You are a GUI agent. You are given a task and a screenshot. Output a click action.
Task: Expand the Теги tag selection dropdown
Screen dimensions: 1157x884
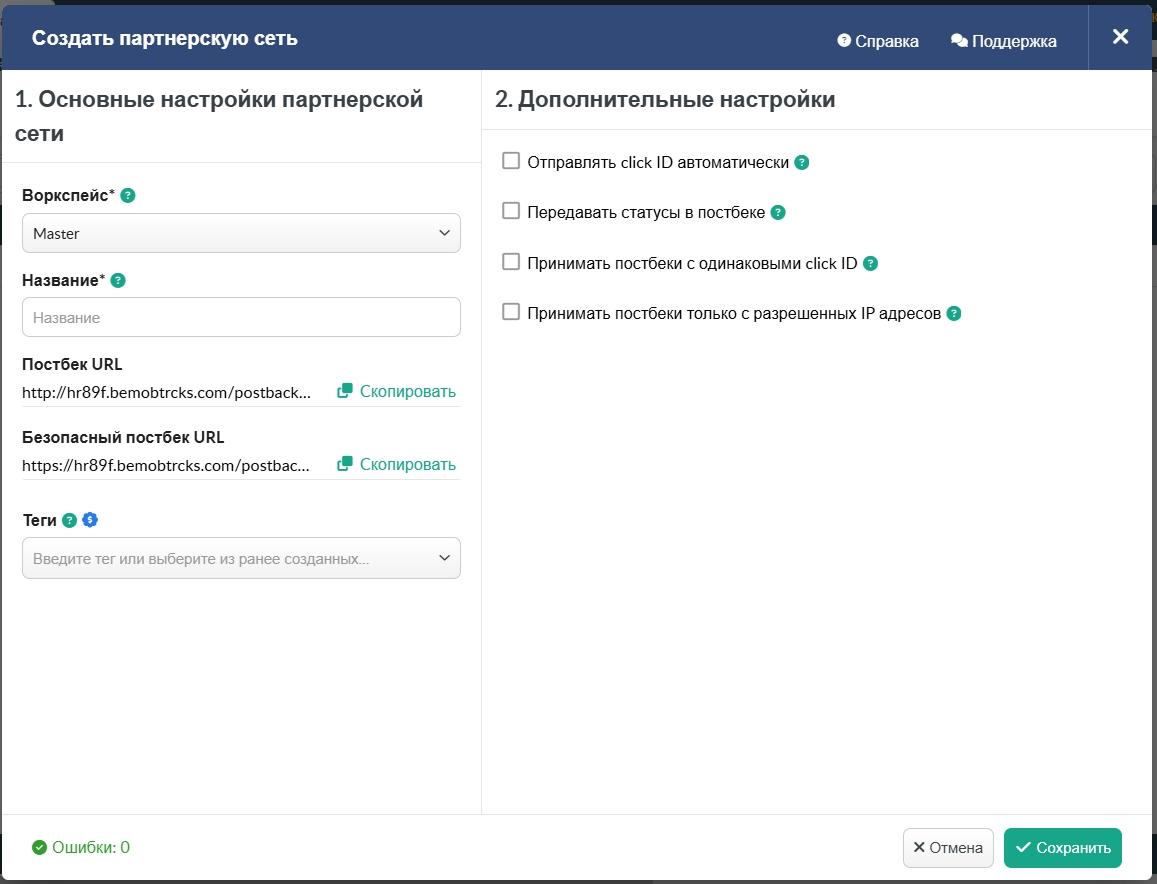[241, 559]
